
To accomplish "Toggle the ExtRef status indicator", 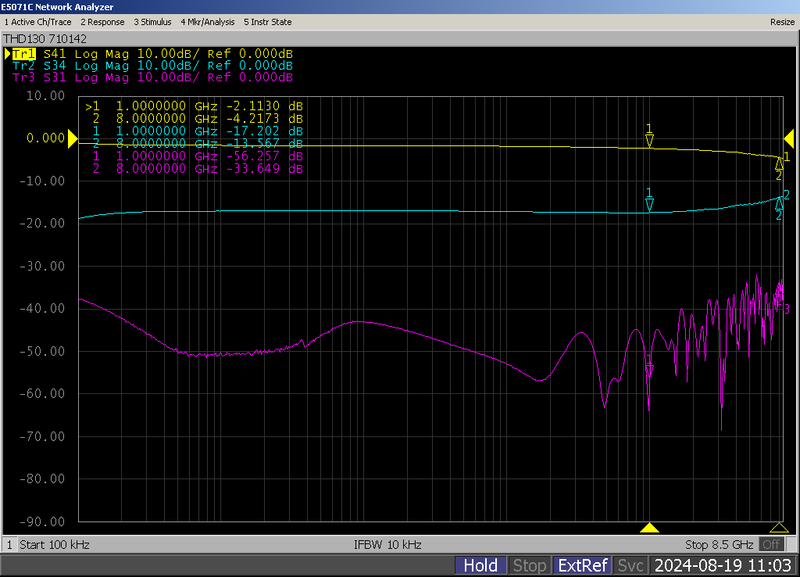I will pyautogui.click(x=582, y=566).
